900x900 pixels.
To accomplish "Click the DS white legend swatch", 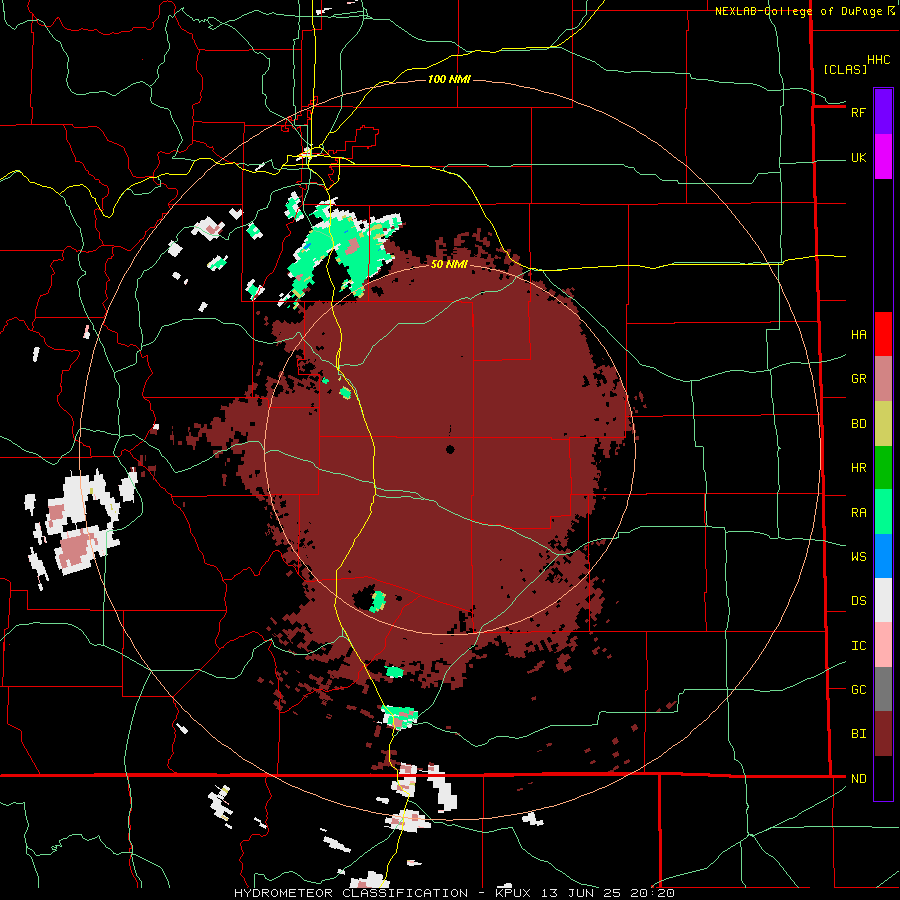I will tap(883, 600).
